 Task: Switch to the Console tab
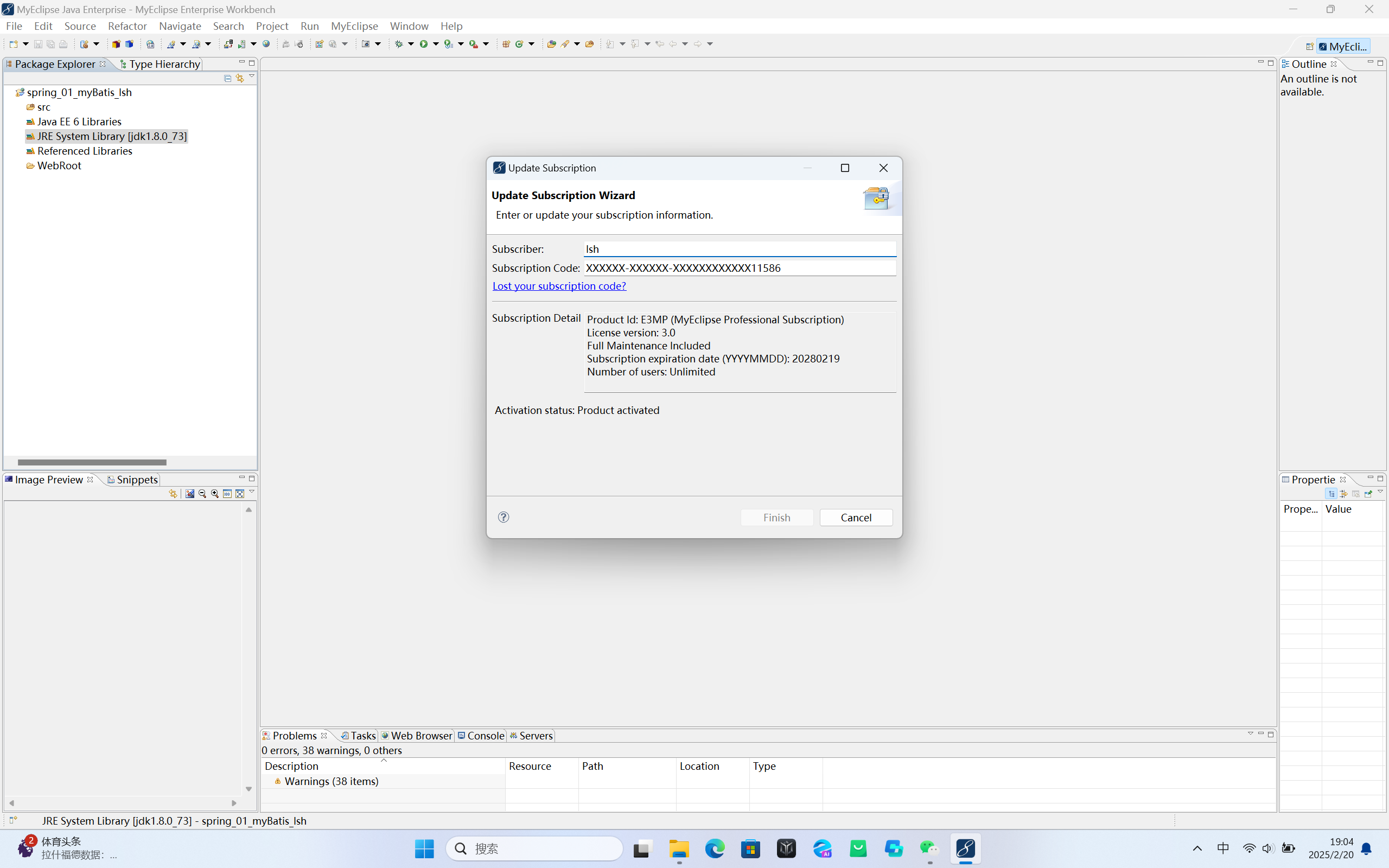point(481,736)
